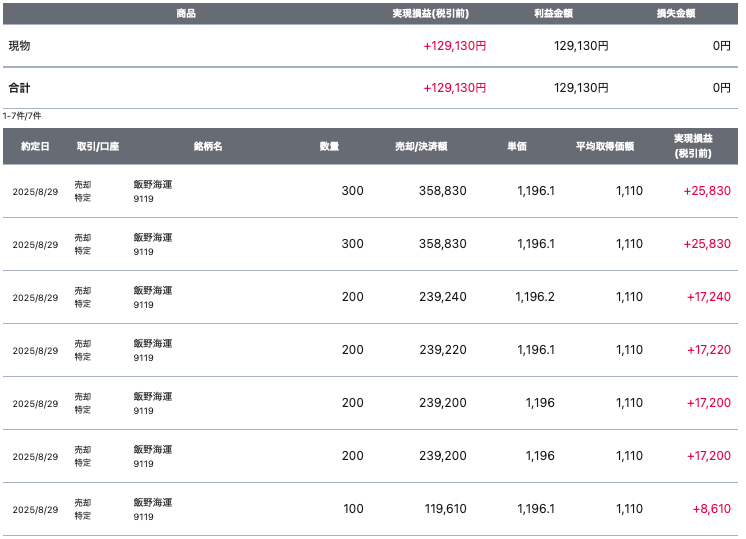Click the 損失金額 column header
Screen dimensions: 746x539
pos(676,14)
